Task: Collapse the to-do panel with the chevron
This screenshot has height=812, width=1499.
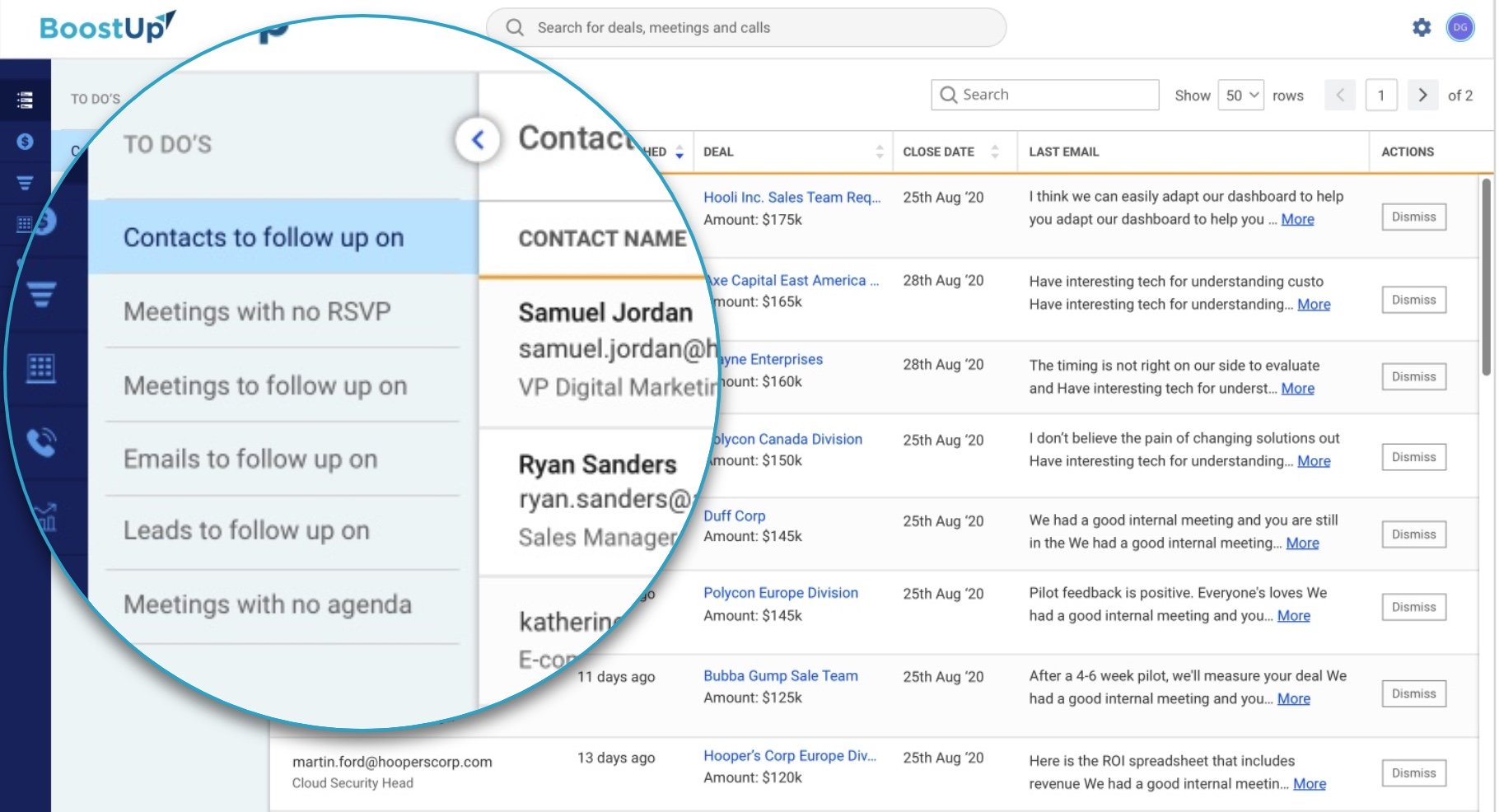Action: click(x=477, y=140)
